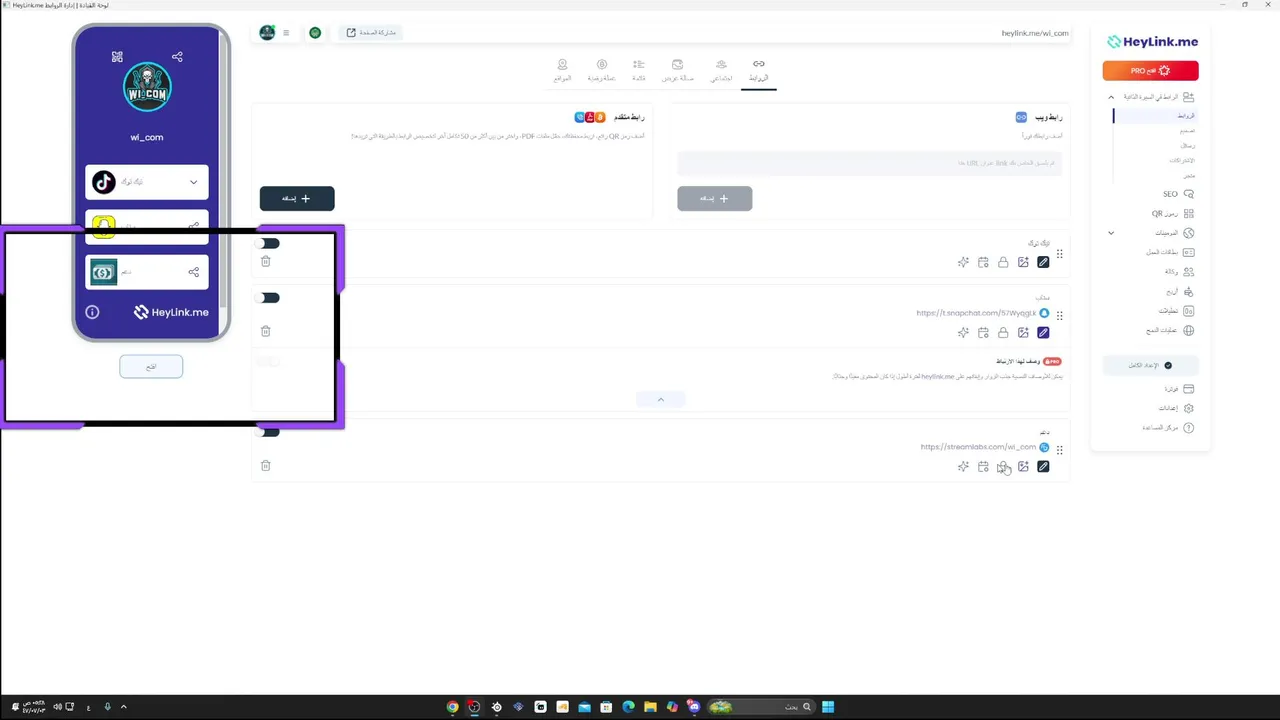
Task: Click the account avatar in top bar
Action: 267,33
